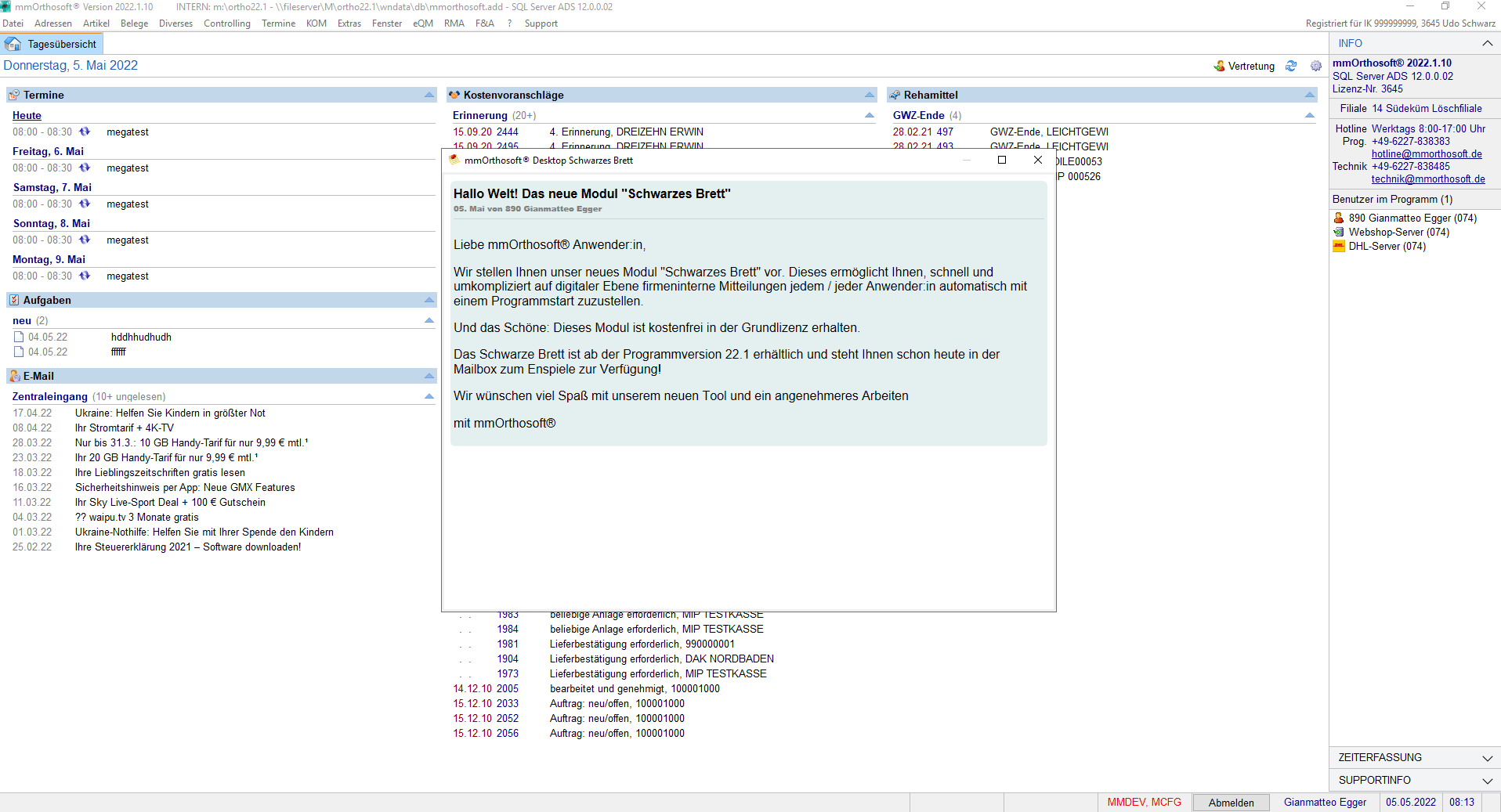Open the Ihr Stromtarif + 4K-TV email
The width and height of the screenshot is (1501, 812).
pos(125,428)
